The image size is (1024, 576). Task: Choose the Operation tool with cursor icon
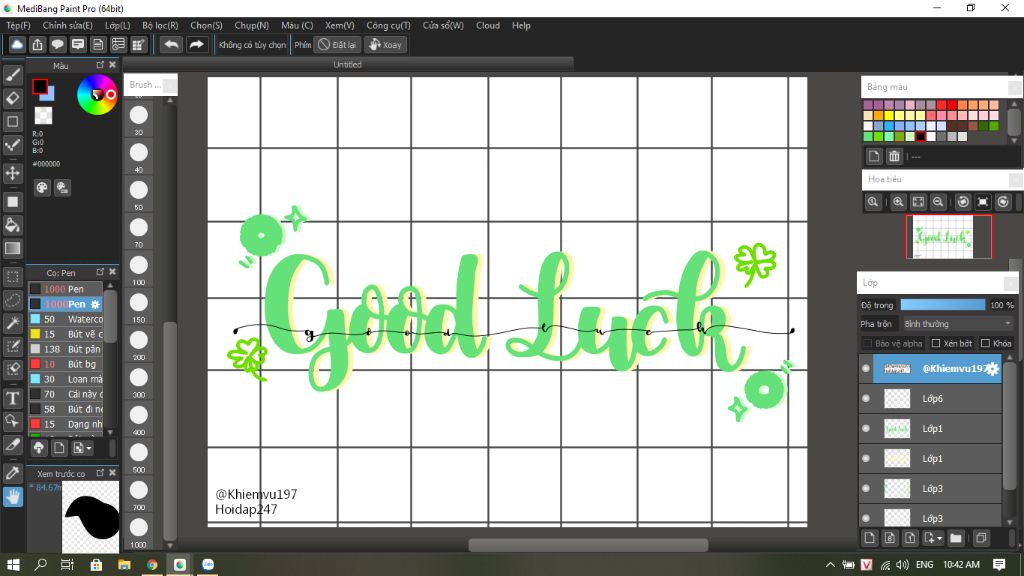click(x=12, y=421)
